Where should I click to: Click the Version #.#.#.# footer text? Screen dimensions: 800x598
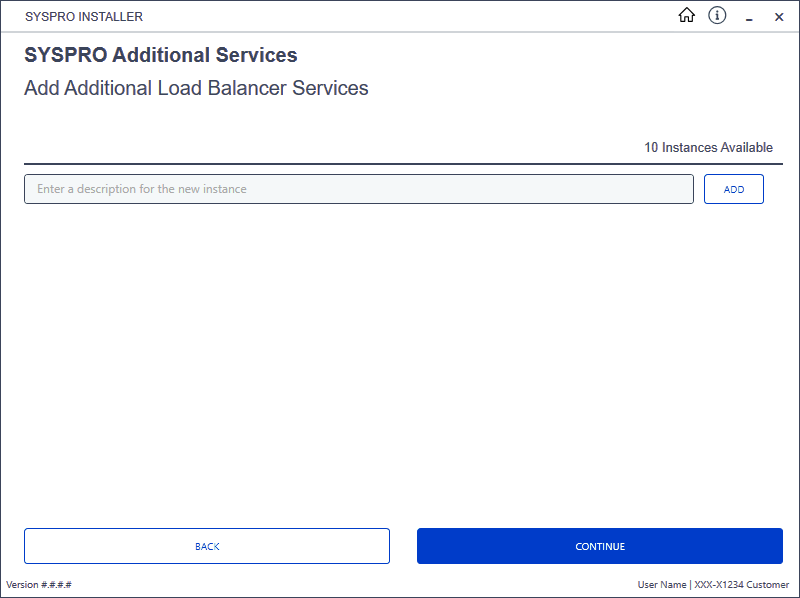pos(39,584)
